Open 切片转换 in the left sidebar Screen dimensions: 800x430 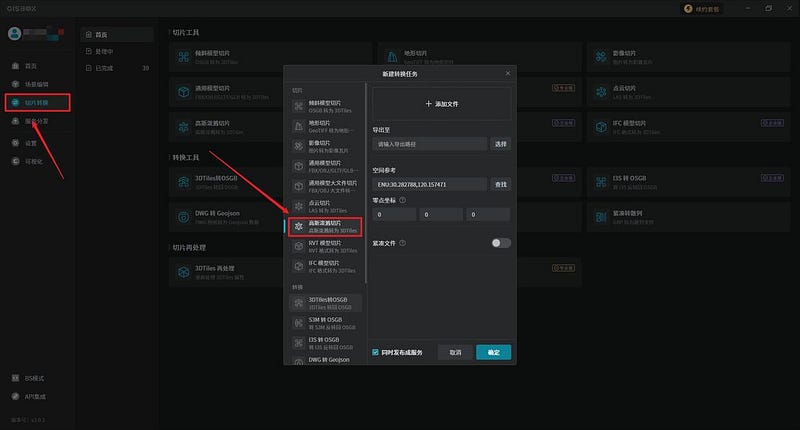pyautogui.click(x=37, y=103)
